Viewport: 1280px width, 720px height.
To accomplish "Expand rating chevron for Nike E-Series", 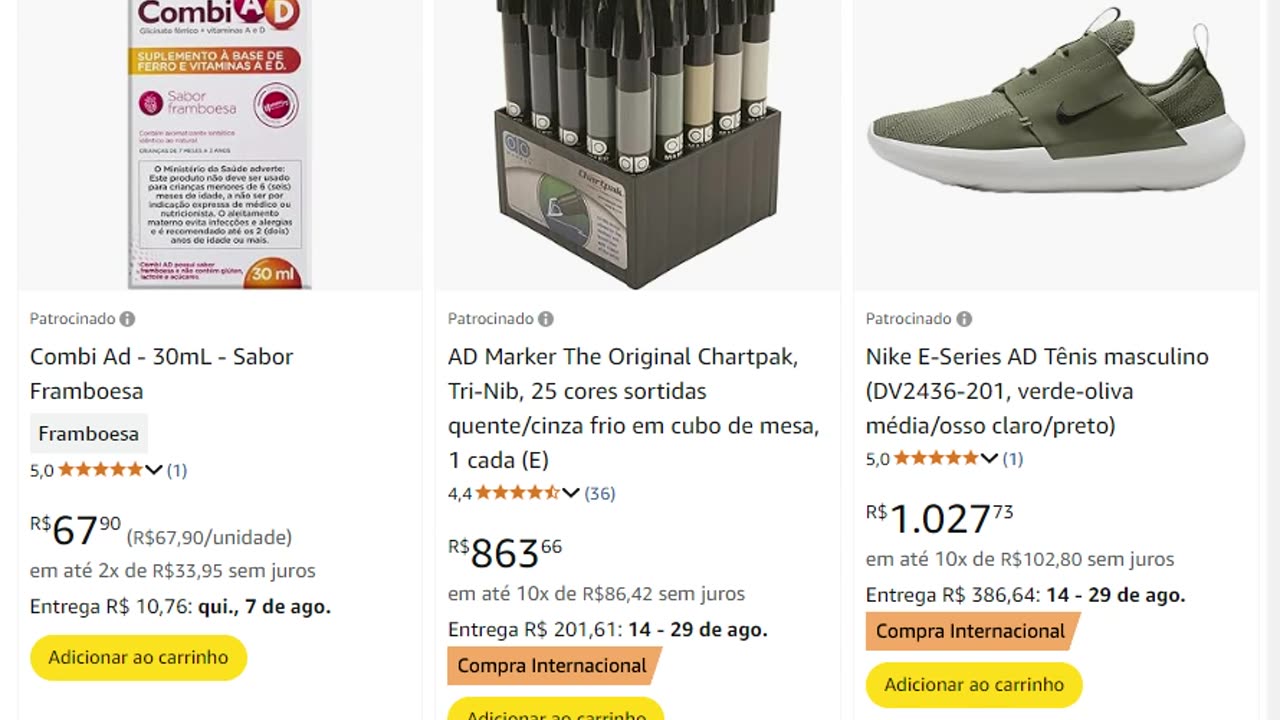I will click(989, 459).
